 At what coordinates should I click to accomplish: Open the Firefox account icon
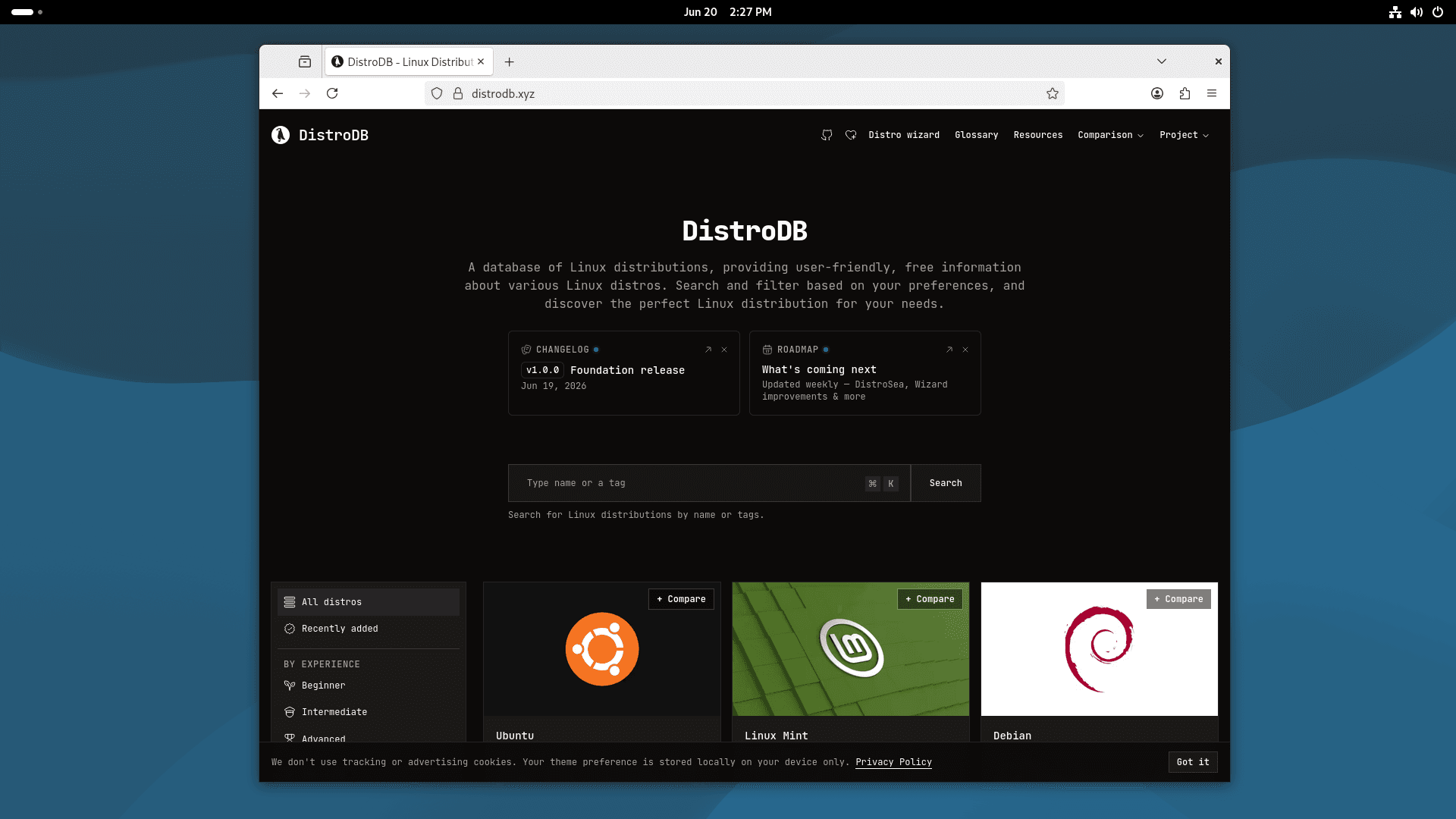point(1157,93)
